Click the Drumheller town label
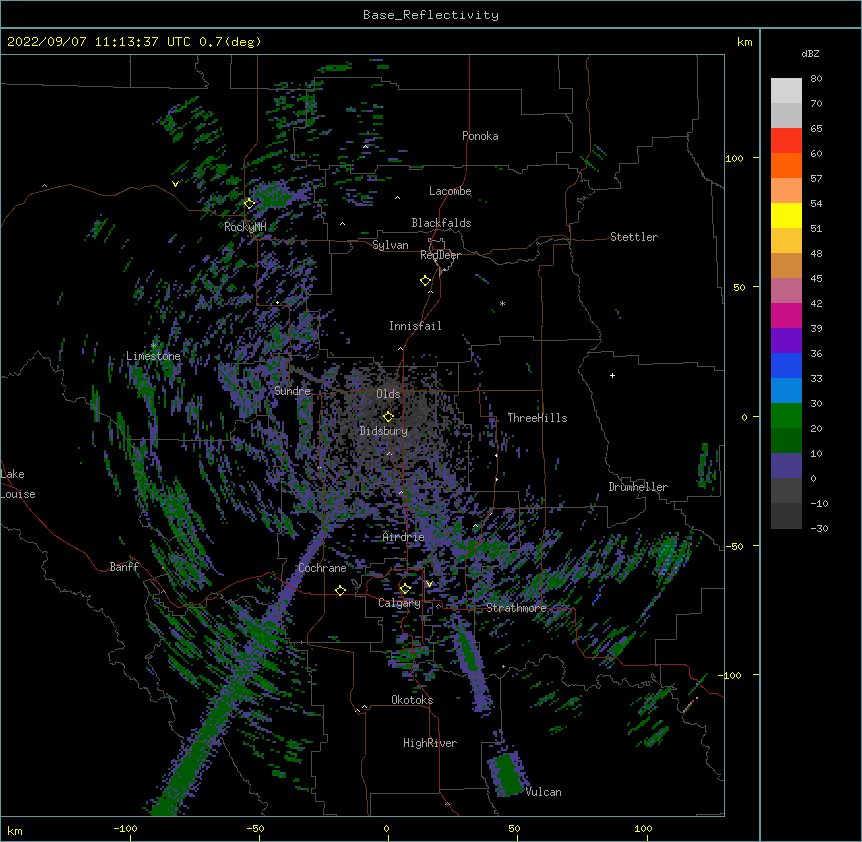 638,487
